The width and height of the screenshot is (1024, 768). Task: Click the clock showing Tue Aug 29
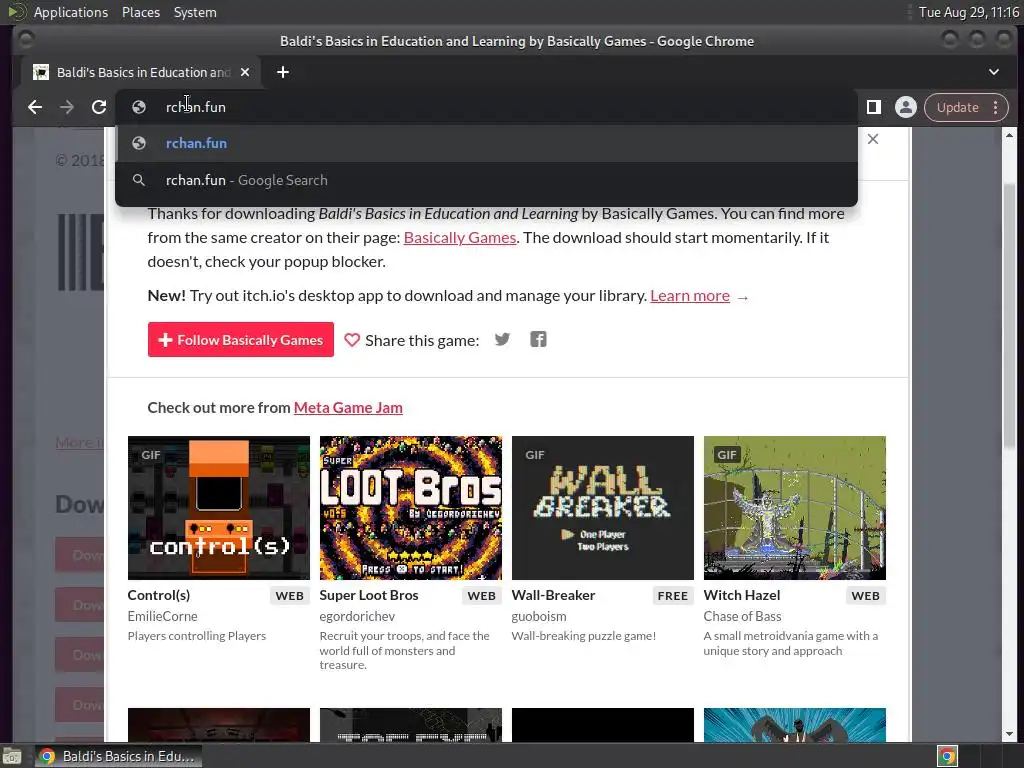tap(968, 12)
